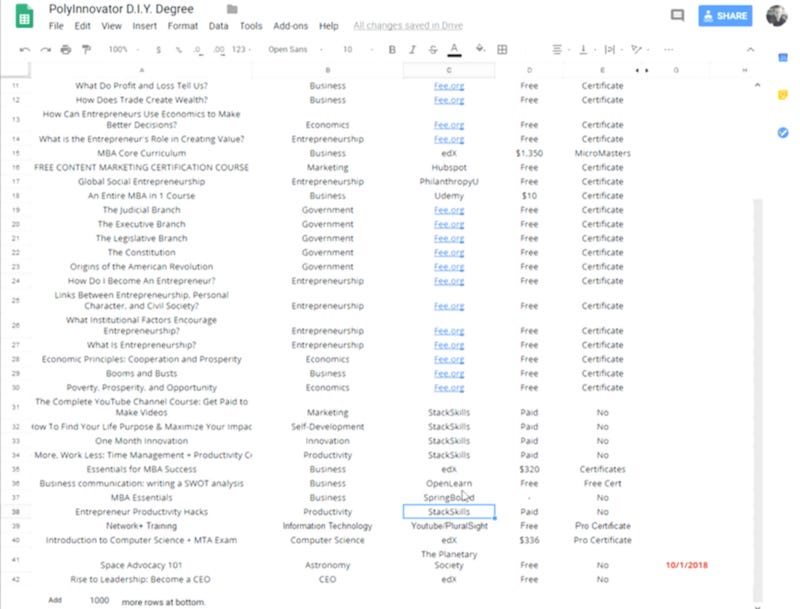Open the Help menu

329,26
